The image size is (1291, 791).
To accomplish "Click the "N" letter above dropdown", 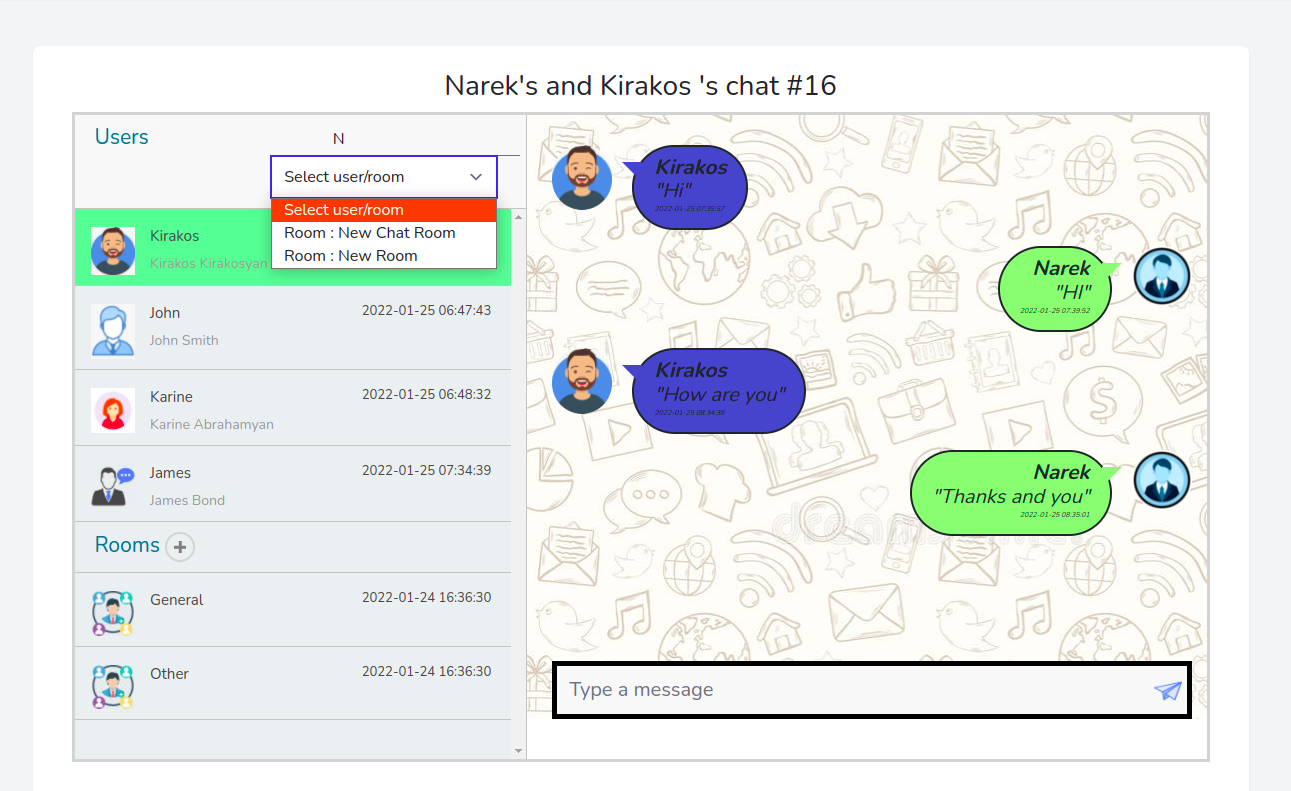I will coord(339,139).
